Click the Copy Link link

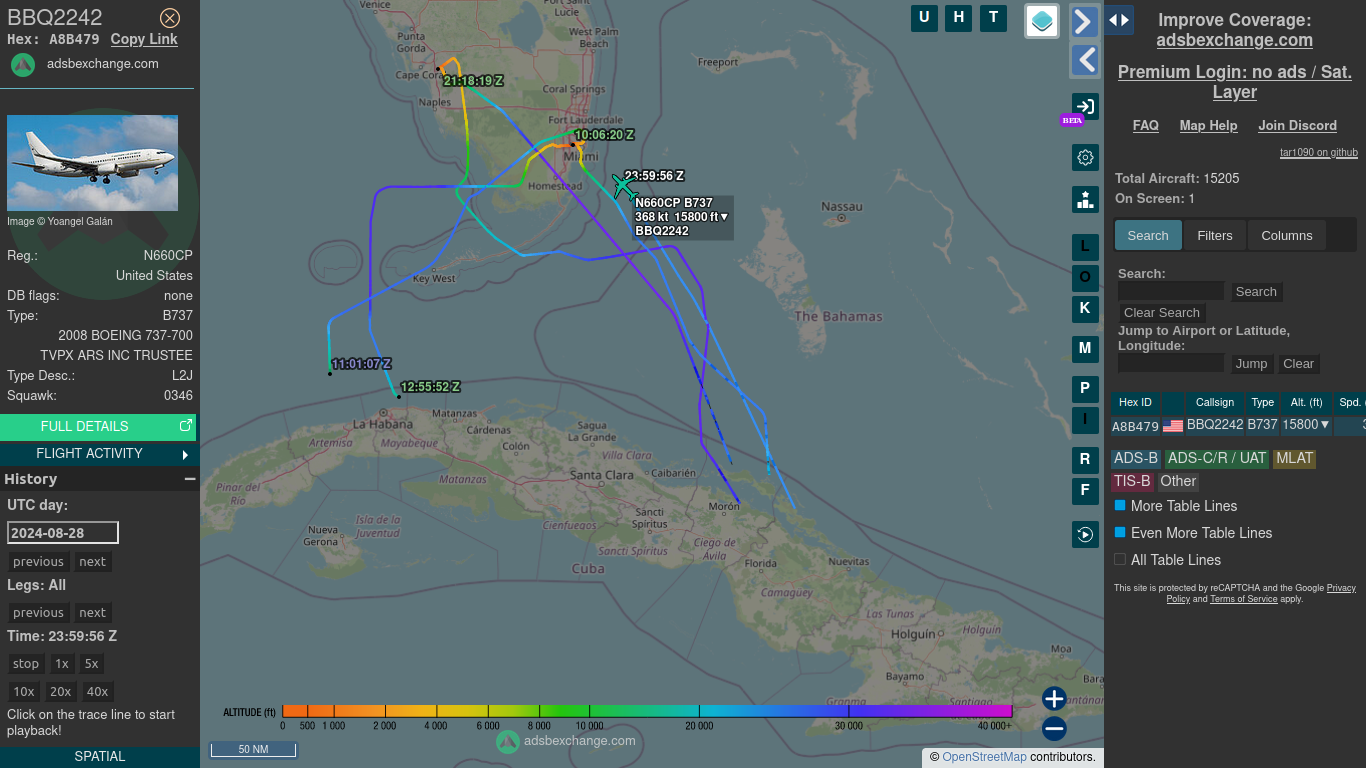click(x=144, y=39)
